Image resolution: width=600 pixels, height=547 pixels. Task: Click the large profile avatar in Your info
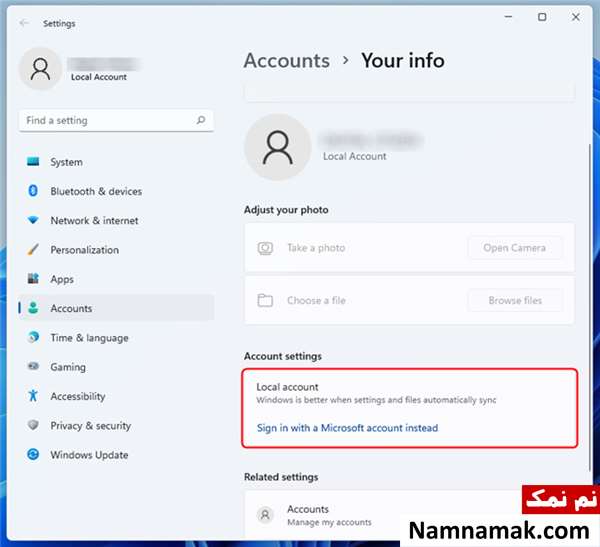[x=278, y=147]
